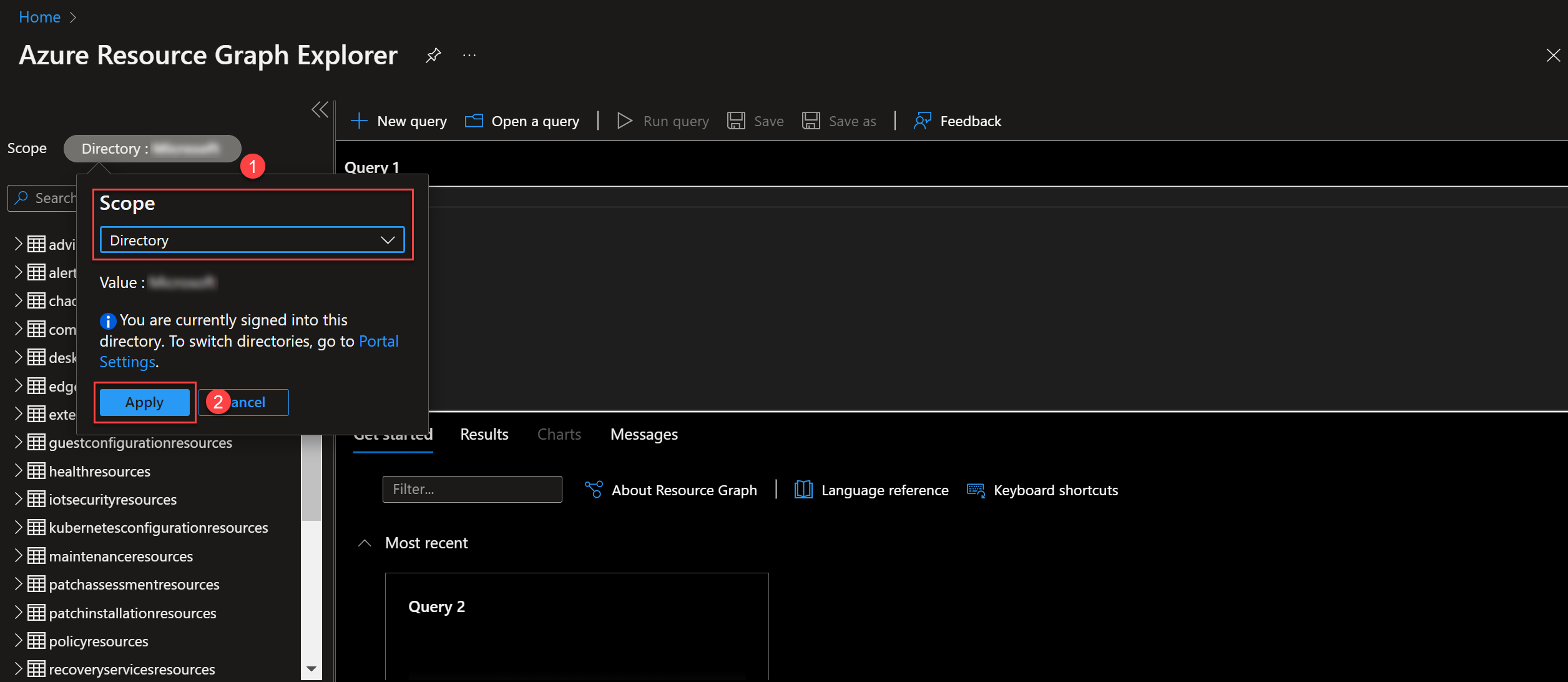Click the Save disk icon in the toolbar

(x=736, y=121)
